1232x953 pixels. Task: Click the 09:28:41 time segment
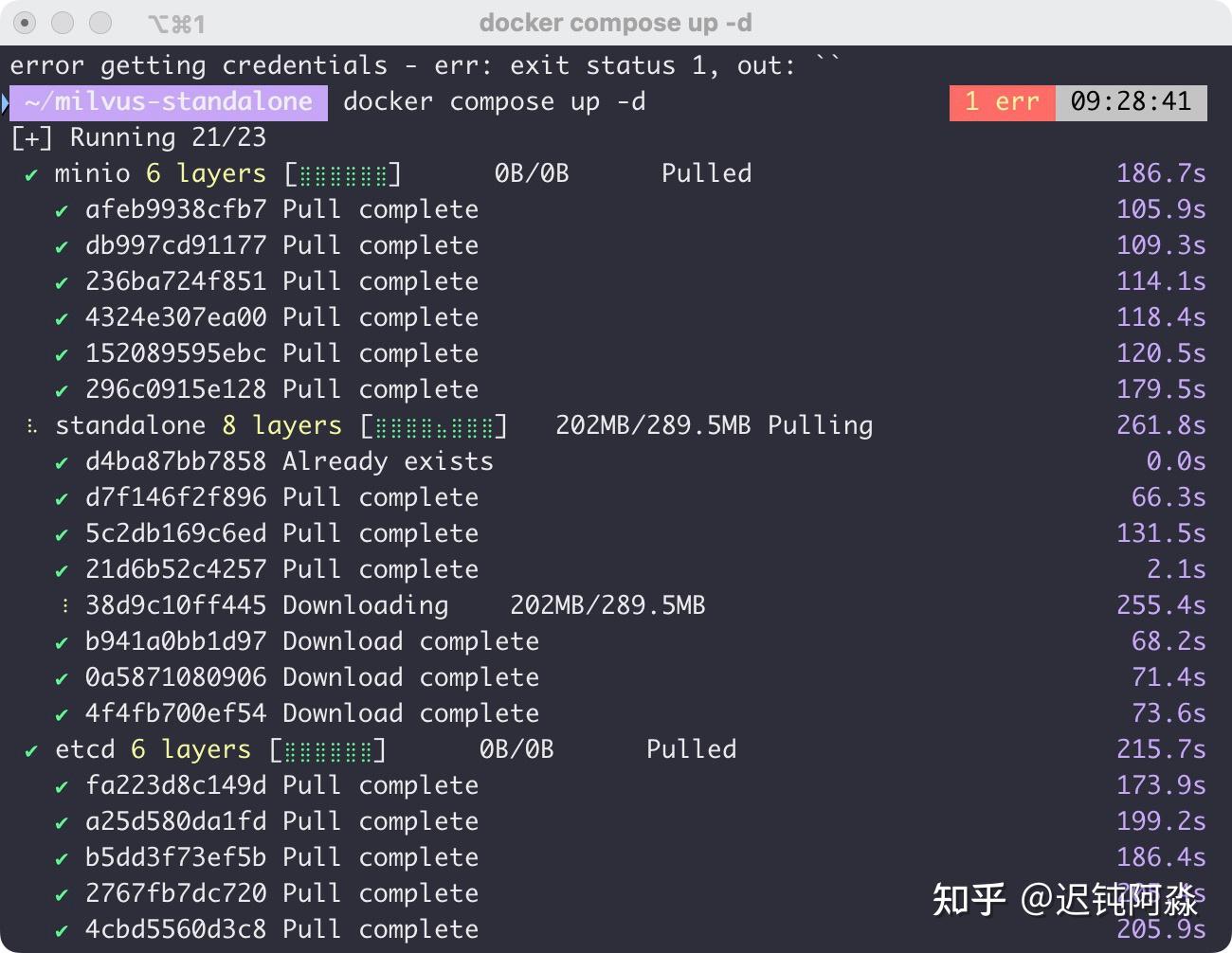pos(1131,102)
